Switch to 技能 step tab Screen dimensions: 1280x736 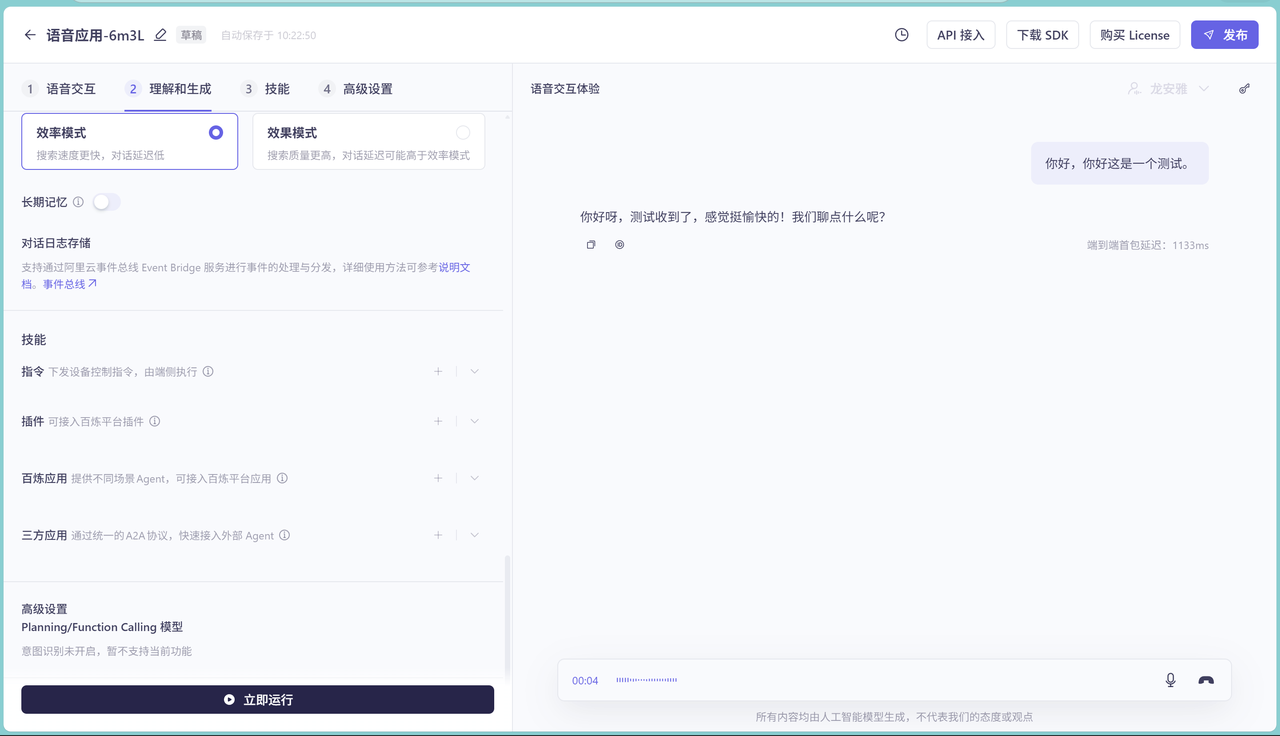pos(266,89)
